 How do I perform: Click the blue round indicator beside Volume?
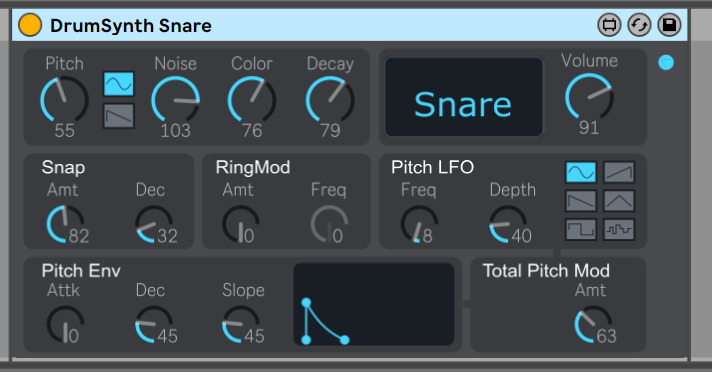(x=666, y=62)
